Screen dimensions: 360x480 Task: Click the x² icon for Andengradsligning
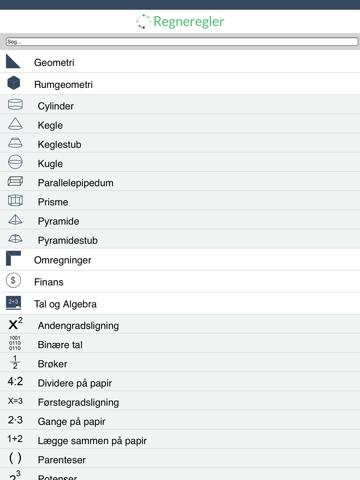[15, 323]
